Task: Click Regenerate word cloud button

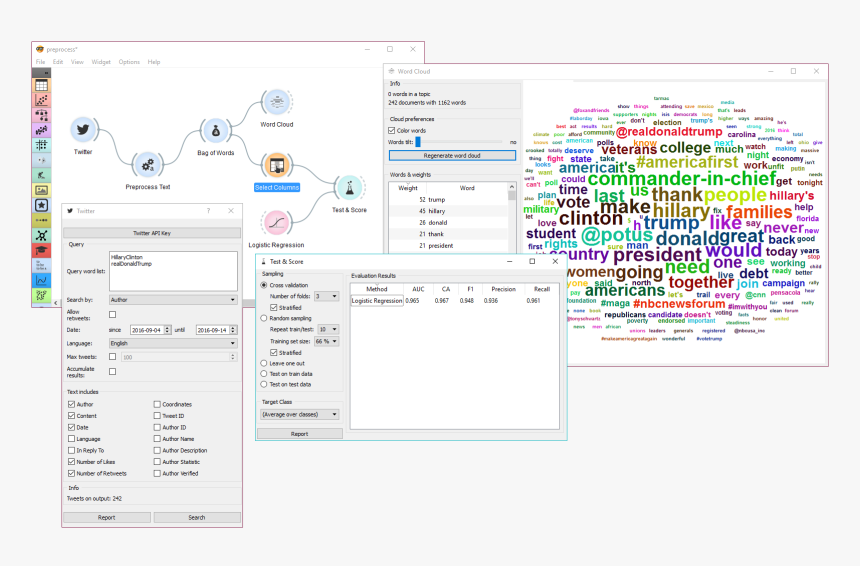Action: click(452, 156)
